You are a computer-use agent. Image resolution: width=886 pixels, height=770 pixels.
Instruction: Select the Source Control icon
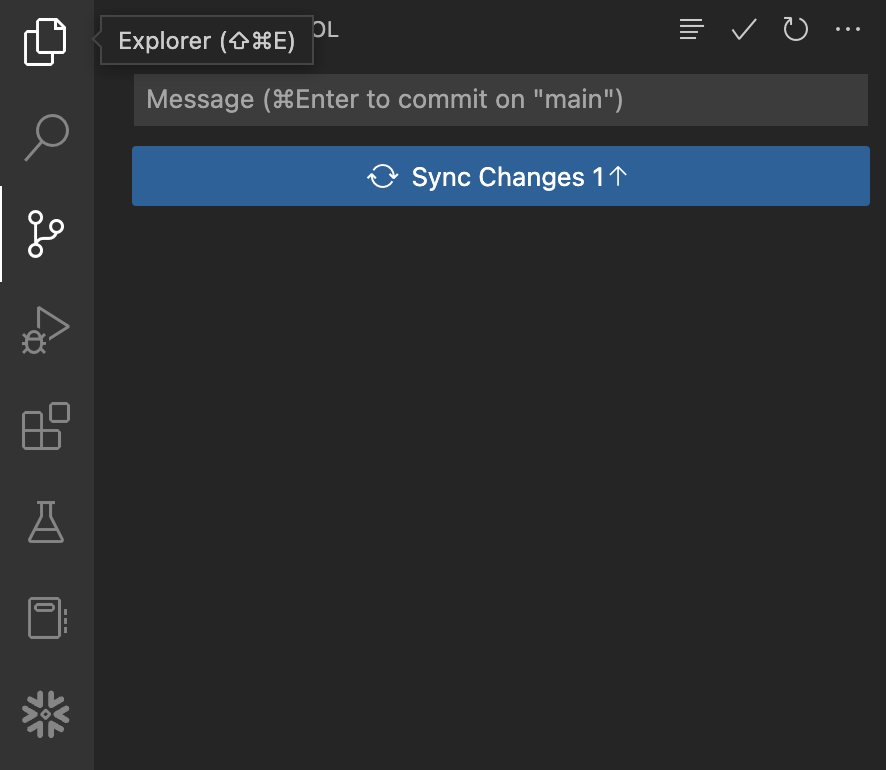pyautogui.click(x=44, y=234)
